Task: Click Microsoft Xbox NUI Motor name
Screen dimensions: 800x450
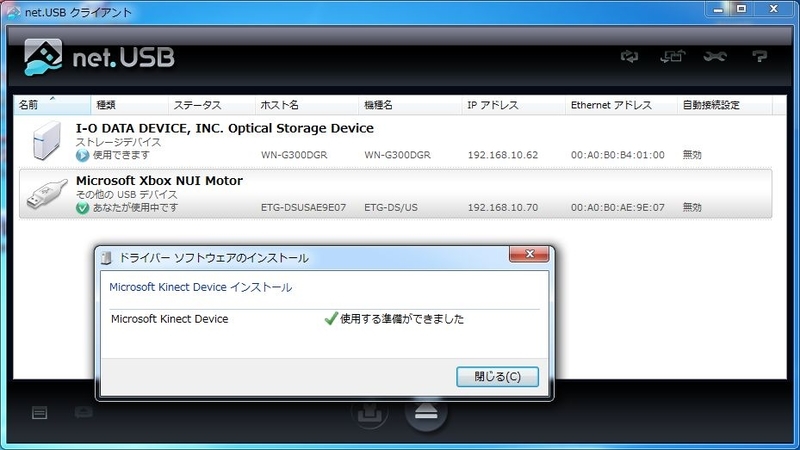Action: pyautogui.click(x=159, y=181)
